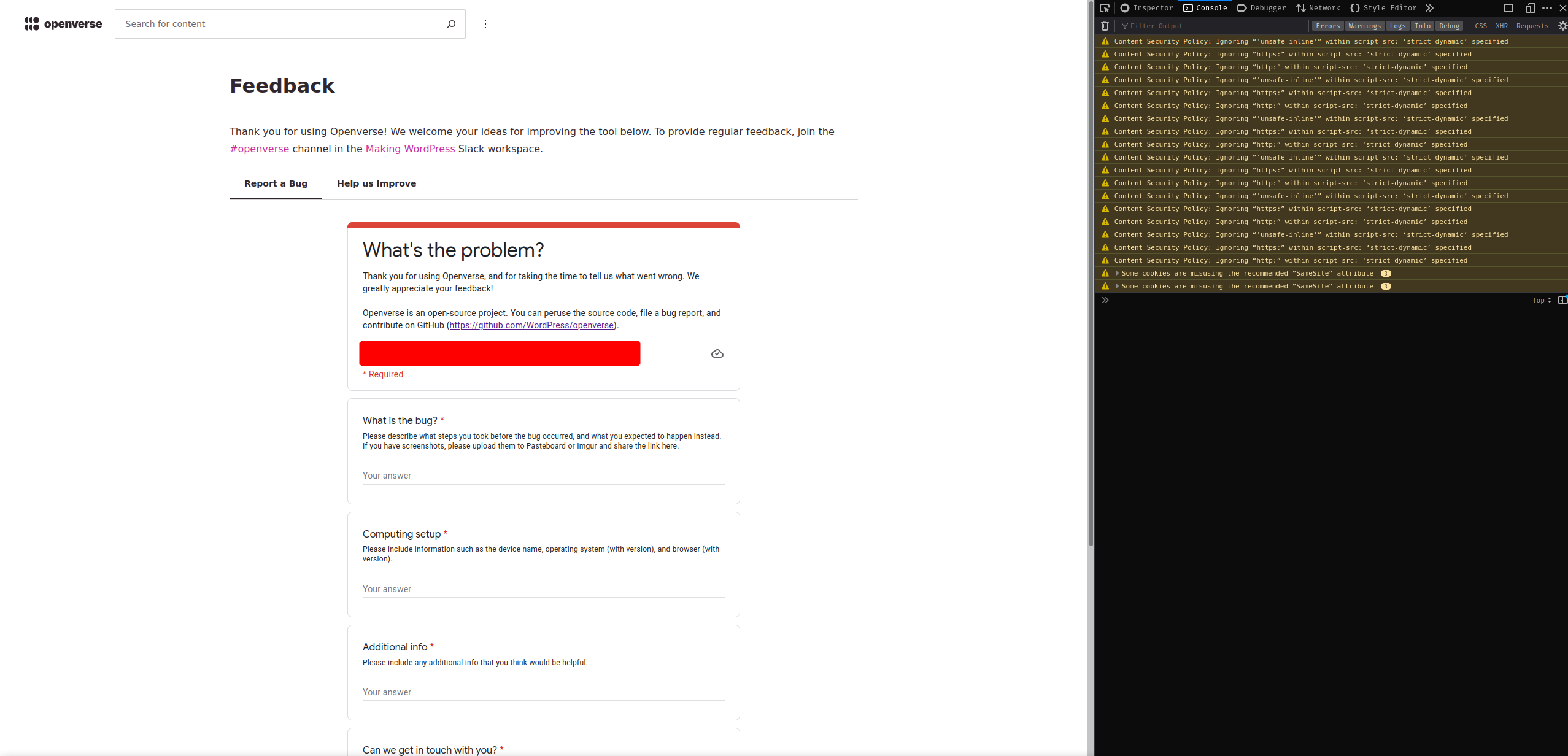Viewport: 1568px width, 756px height.
Task: Follow the Making WordPress link
Action: coord(410,148)
